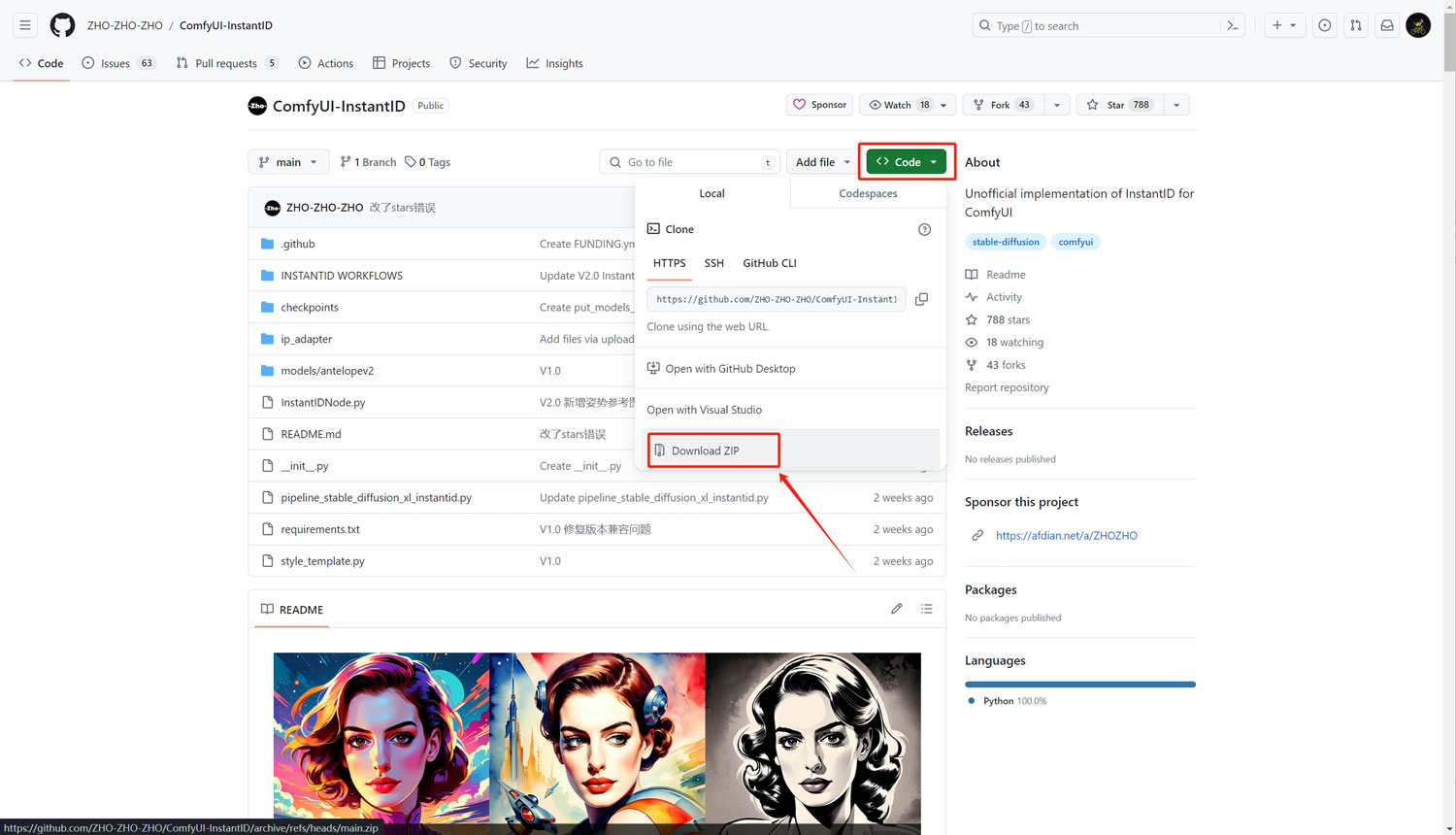Open the pull requests icon in header
The width and height of the screenshot is (1456, 835).
1356,25
